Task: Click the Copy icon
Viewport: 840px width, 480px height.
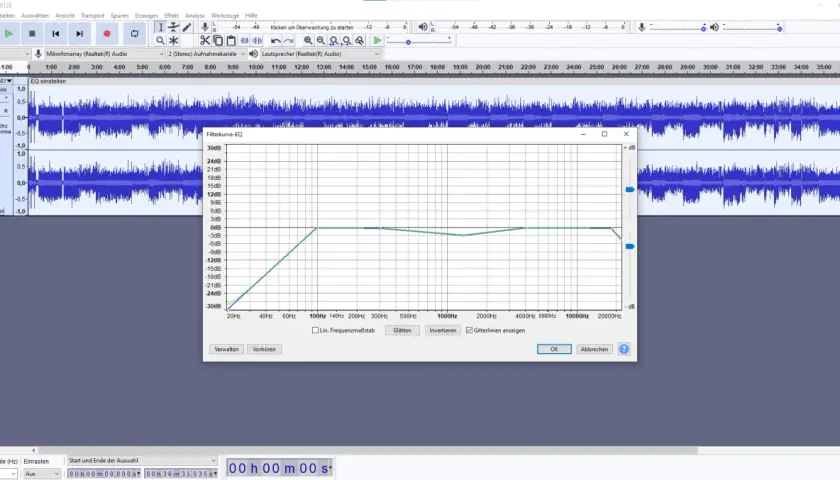Action: coord(218,41)
